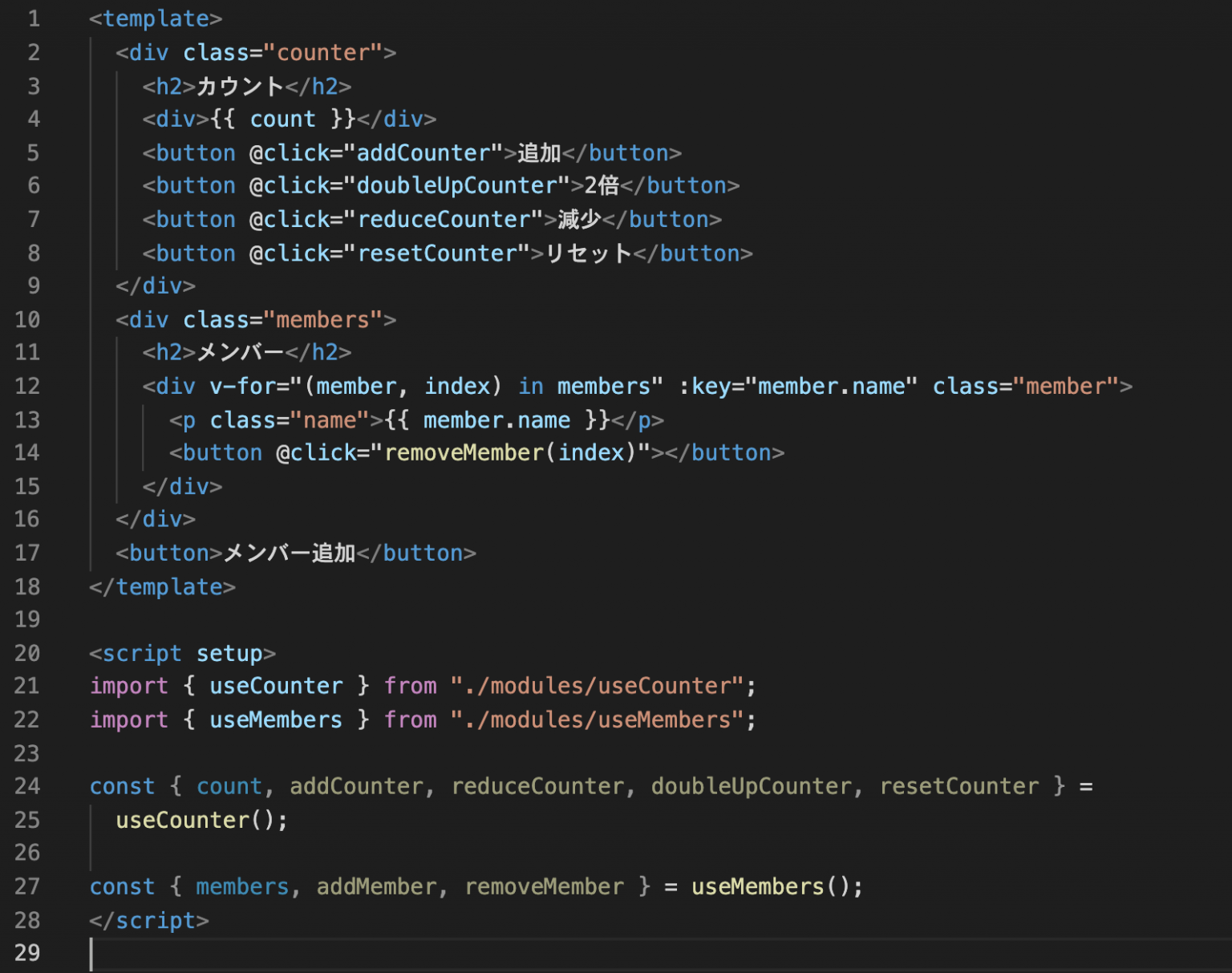Click the closing </template> tag
Screen dimensions: 1232x973
162,586
